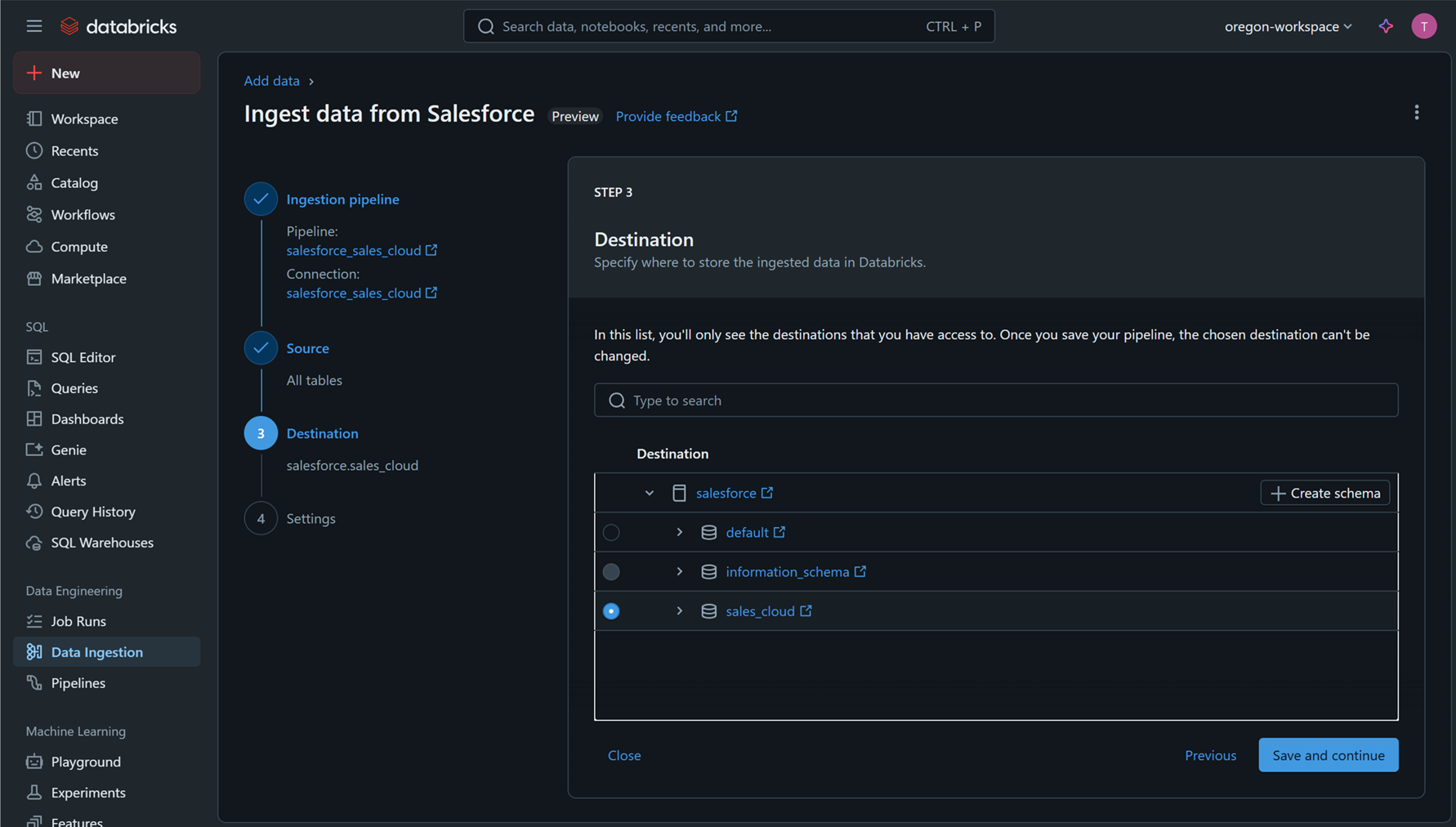Click the SQL Editor icon
Viewport: 1456px width, 827px height.
(34, 357)
